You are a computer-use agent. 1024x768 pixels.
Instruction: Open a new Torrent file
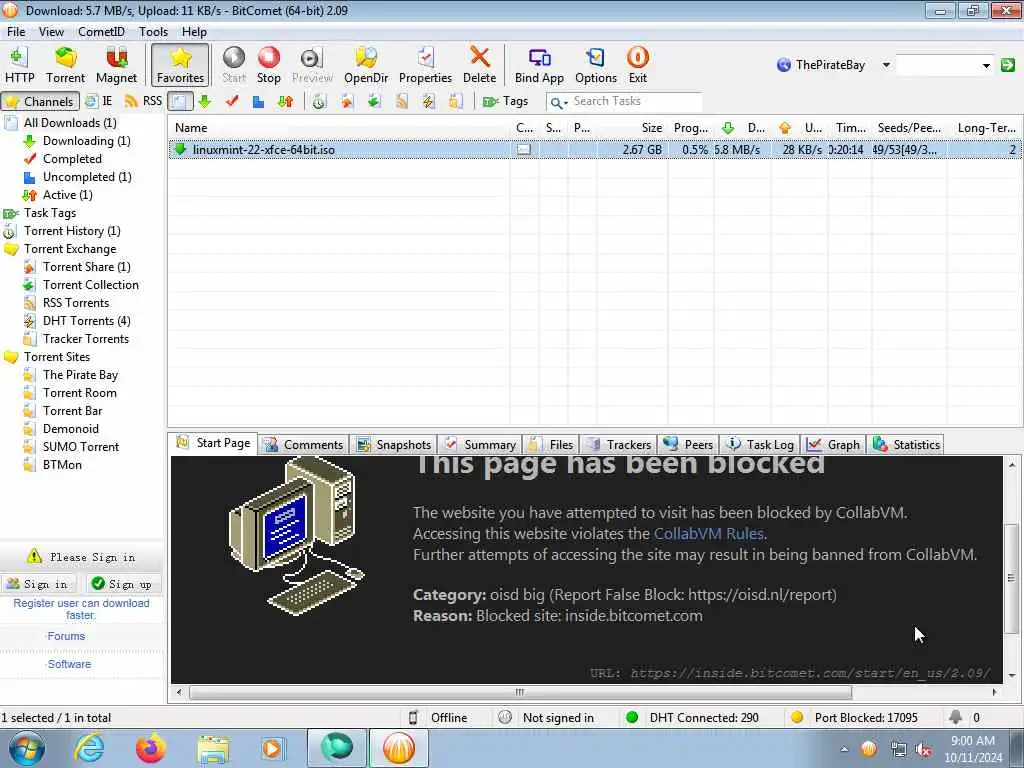click(x=65, y=65)
